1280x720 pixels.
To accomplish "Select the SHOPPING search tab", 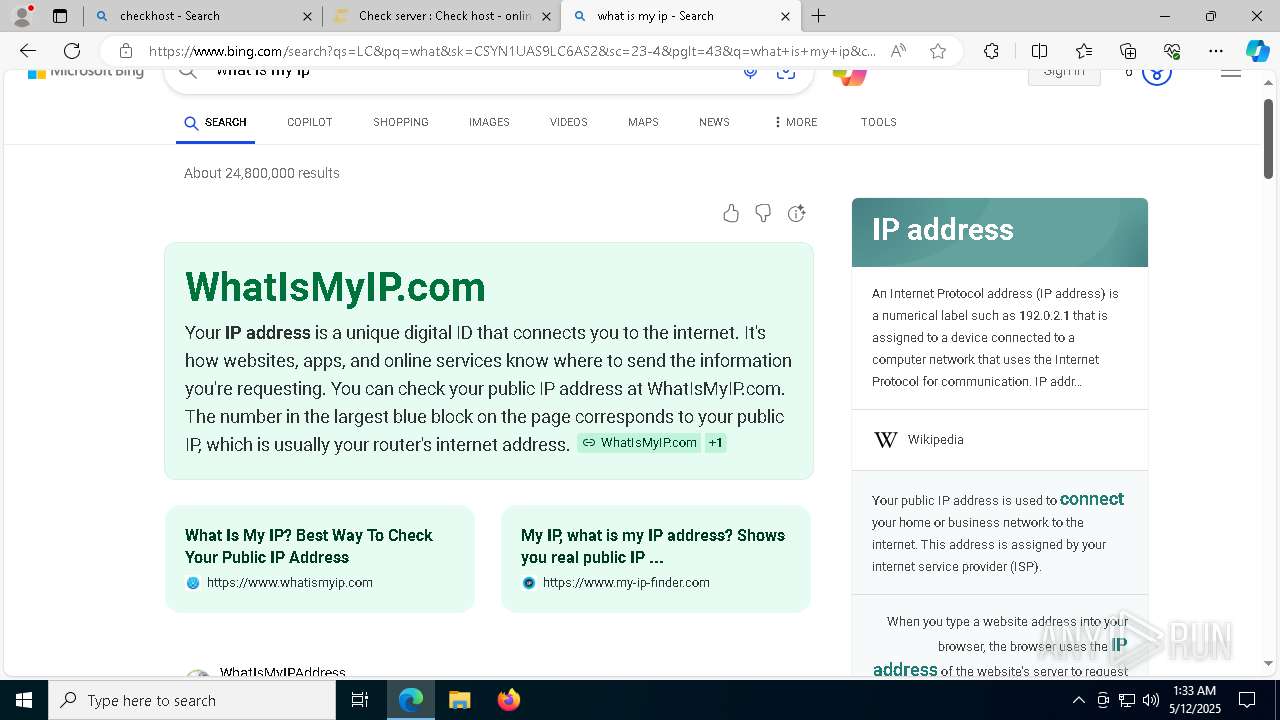I will tap(401, 122).
